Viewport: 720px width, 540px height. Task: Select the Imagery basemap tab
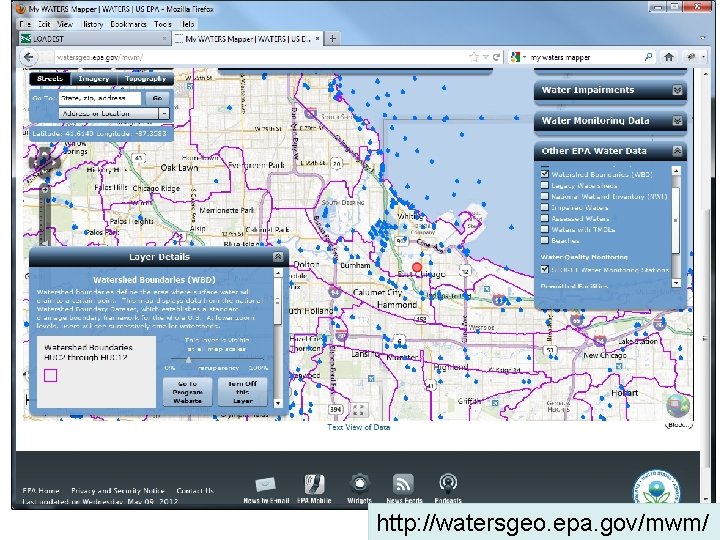pyautogui.click(x=94, y=79)
